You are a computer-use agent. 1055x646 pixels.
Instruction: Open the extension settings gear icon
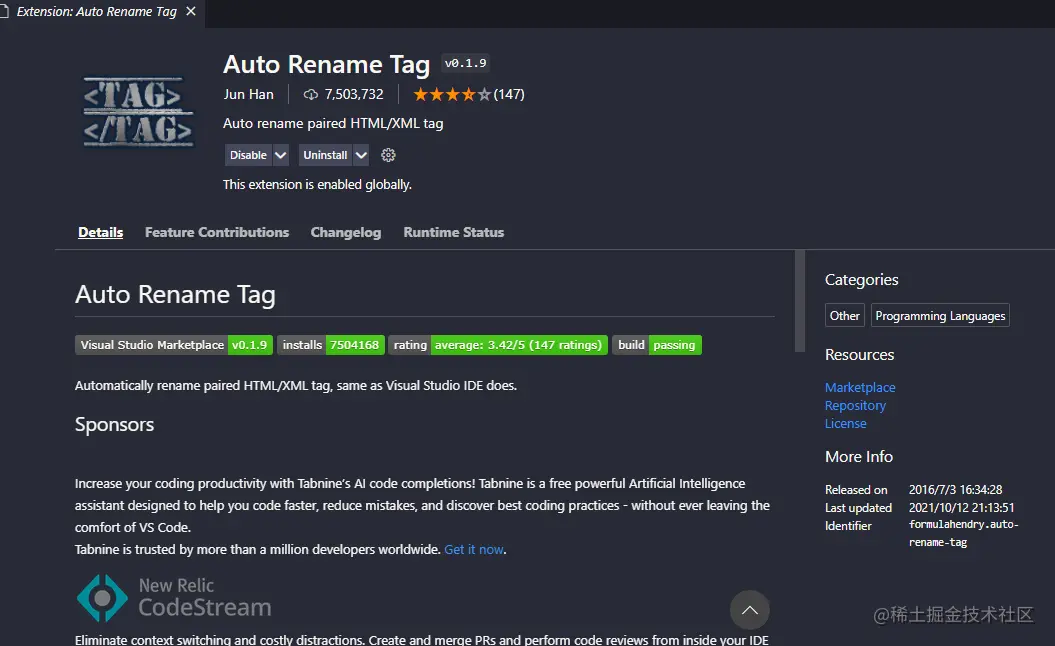(388, 155)
